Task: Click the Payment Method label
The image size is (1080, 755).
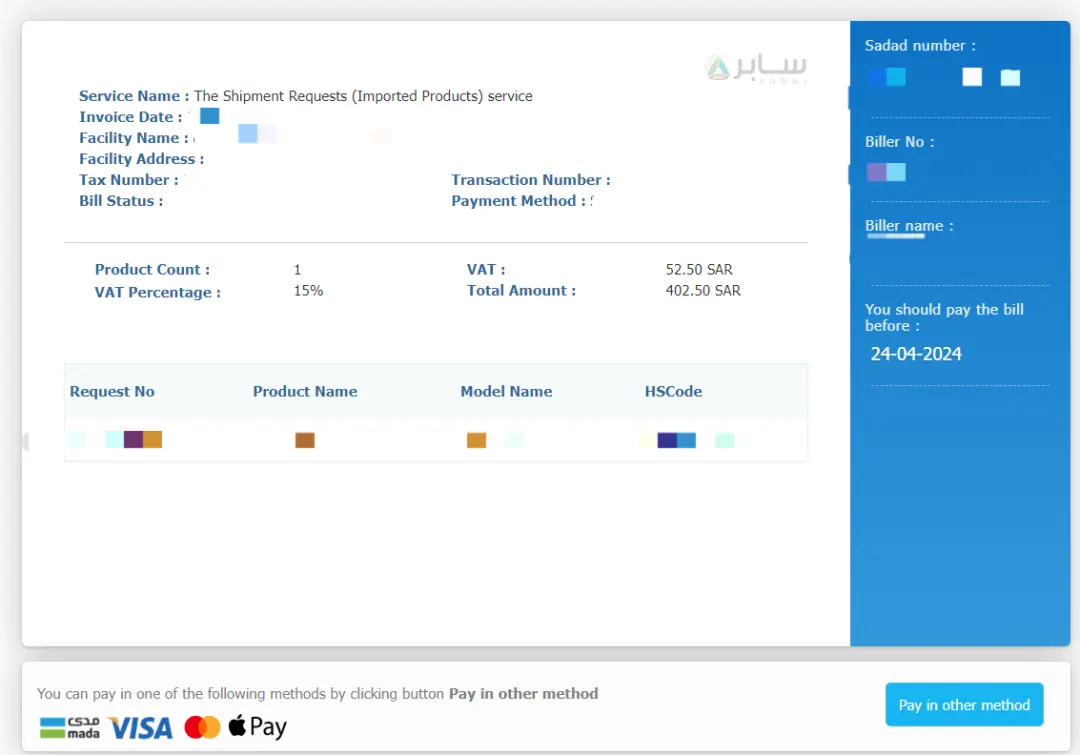Action: click(518, 201)
